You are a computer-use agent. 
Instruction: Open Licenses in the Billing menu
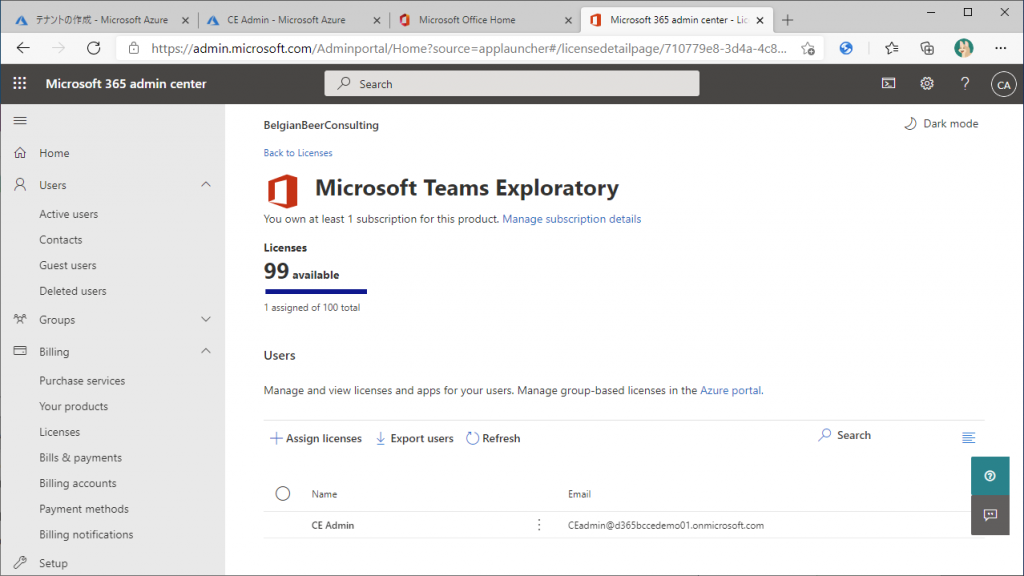pyautogui.click(x=59, y=432)
